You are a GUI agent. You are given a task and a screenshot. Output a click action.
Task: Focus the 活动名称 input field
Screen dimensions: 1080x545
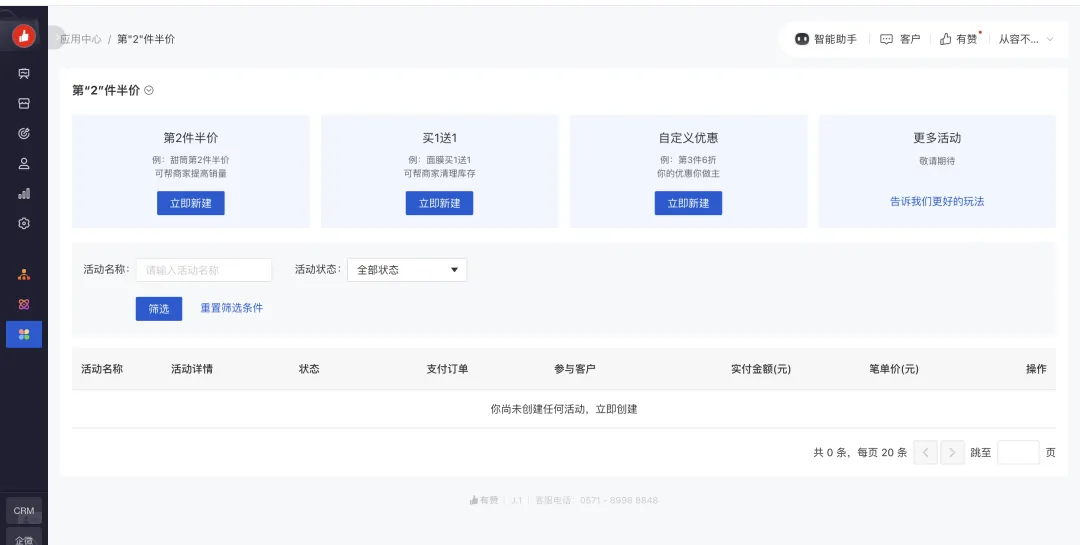204,270
